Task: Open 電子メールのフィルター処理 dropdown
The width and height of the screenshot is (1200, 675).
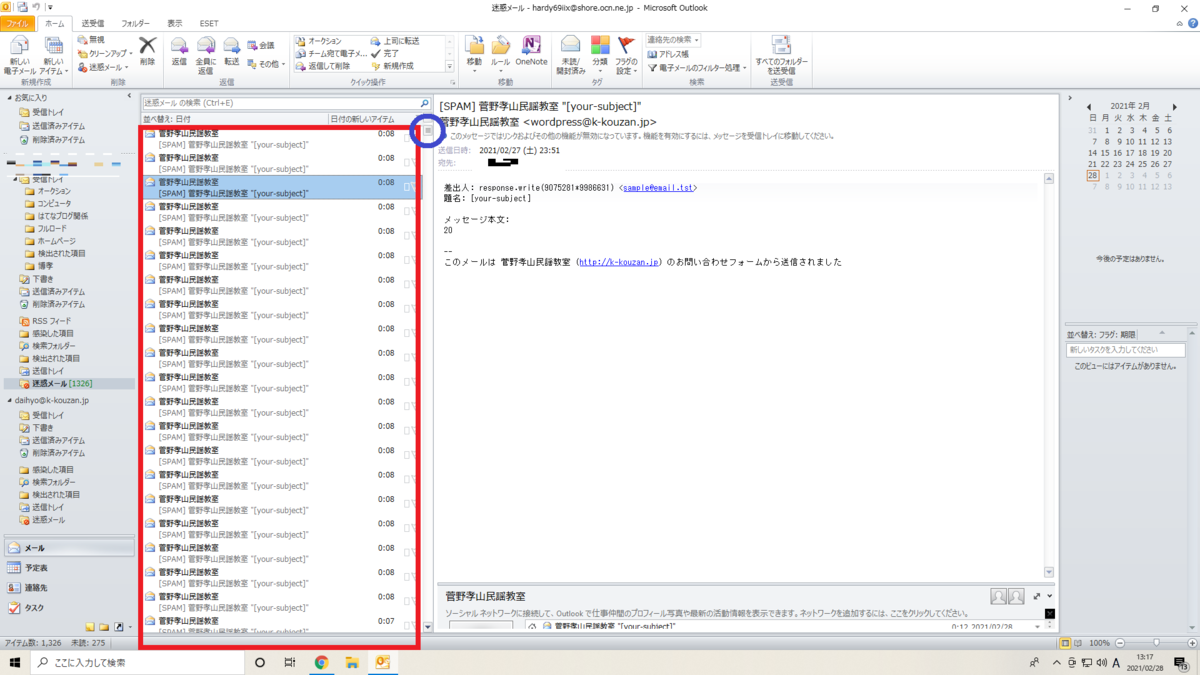Action: click(x=696, y=68)
